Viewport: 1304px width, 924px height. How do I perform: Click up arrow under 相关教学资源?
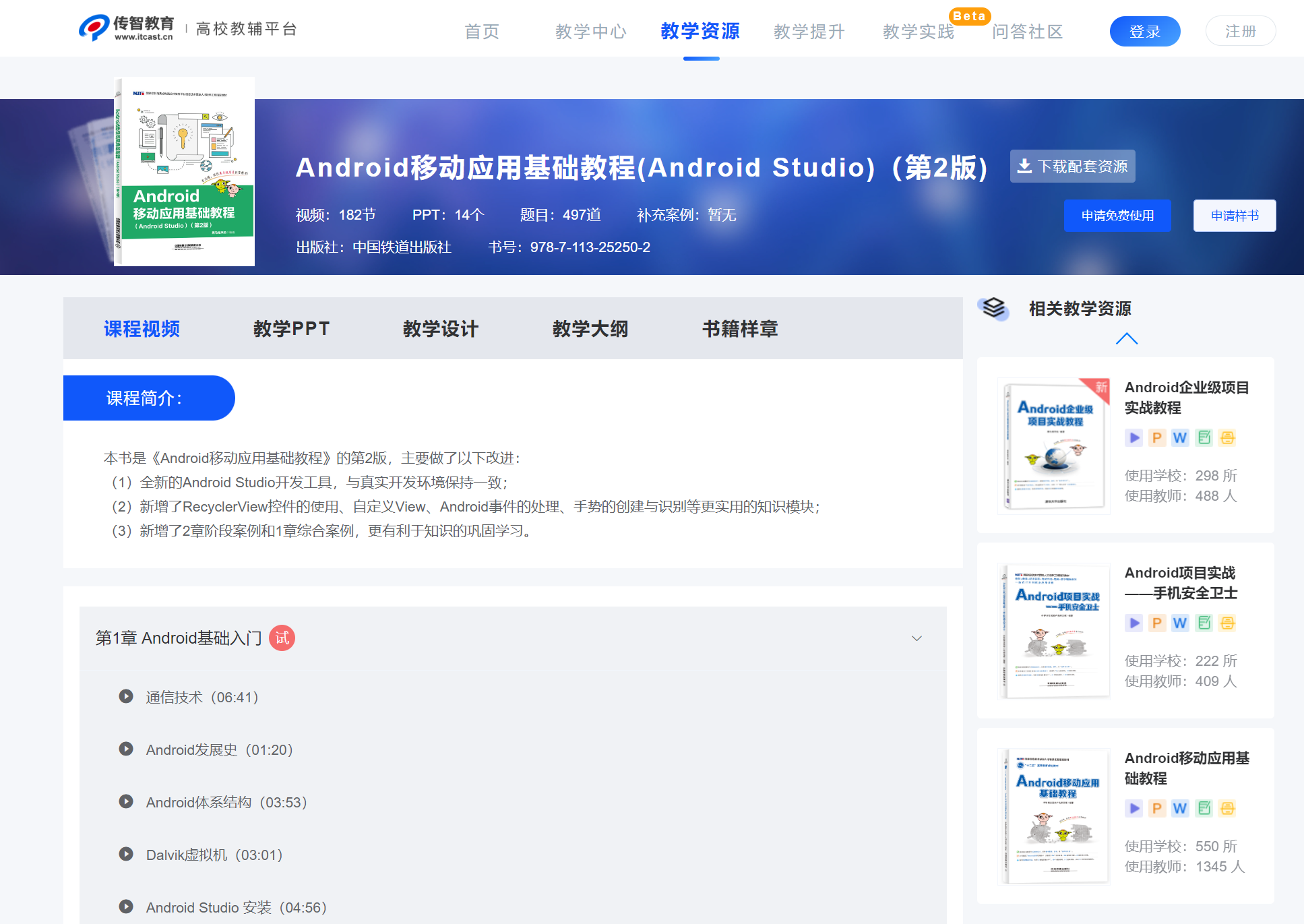tap(1126, 338)
